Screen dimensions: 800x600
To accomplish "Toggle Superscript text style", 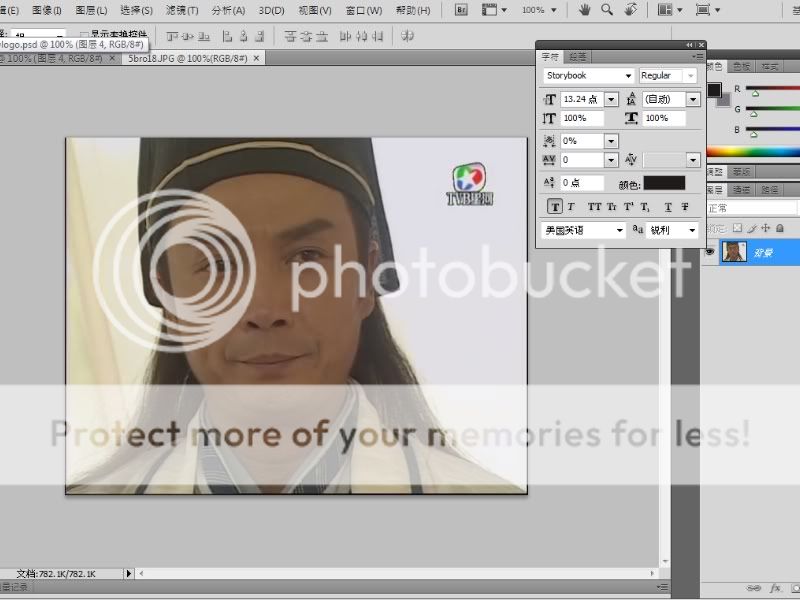I will (628, 207).
